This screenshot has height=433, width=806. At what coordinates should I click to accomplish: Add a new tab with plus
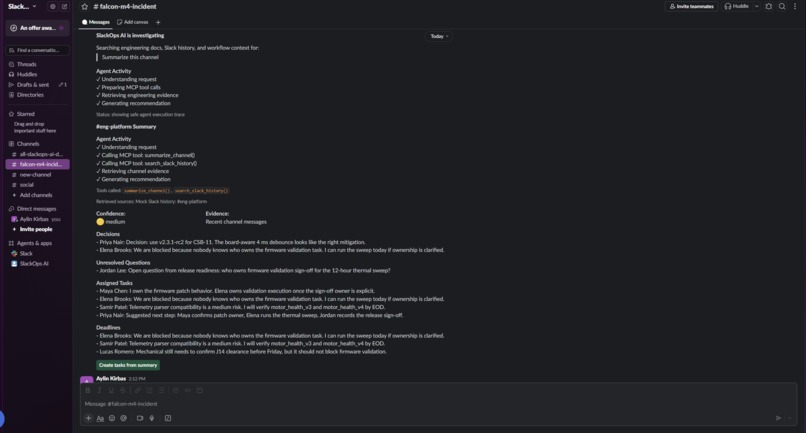(x=158, y=22)
